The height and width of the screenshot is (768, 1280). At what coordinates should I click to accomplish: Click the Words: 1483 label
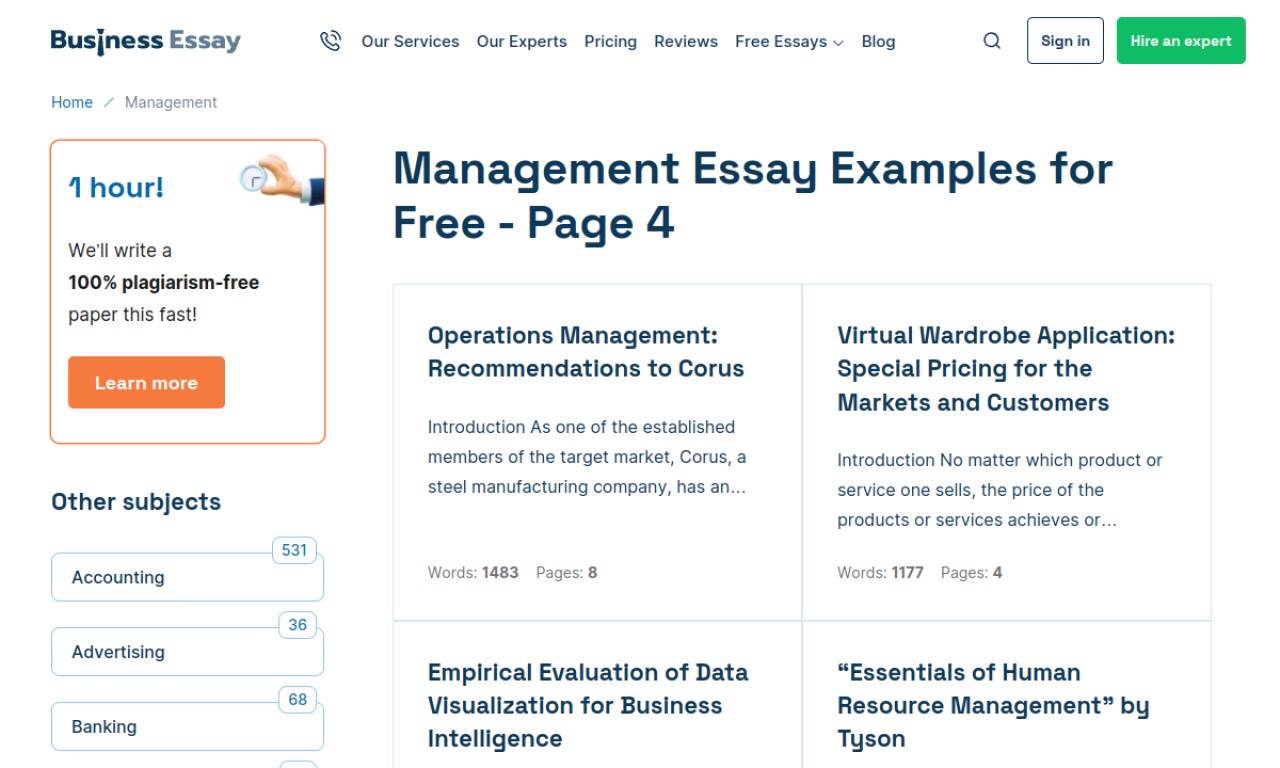pyautogui.click(x=473, y=573)
